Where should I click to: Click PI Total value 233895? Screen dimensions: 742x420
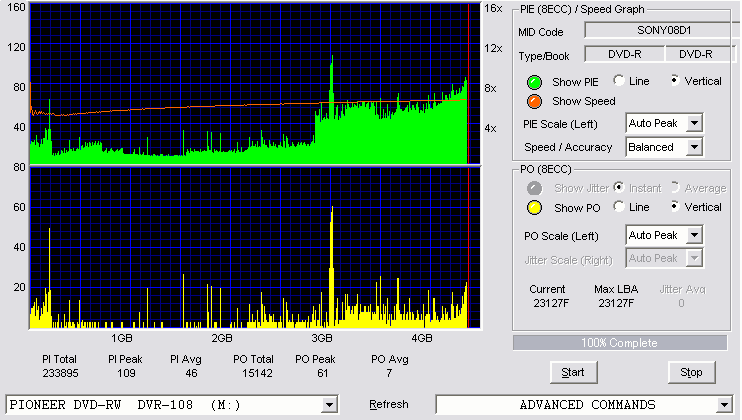60,373
